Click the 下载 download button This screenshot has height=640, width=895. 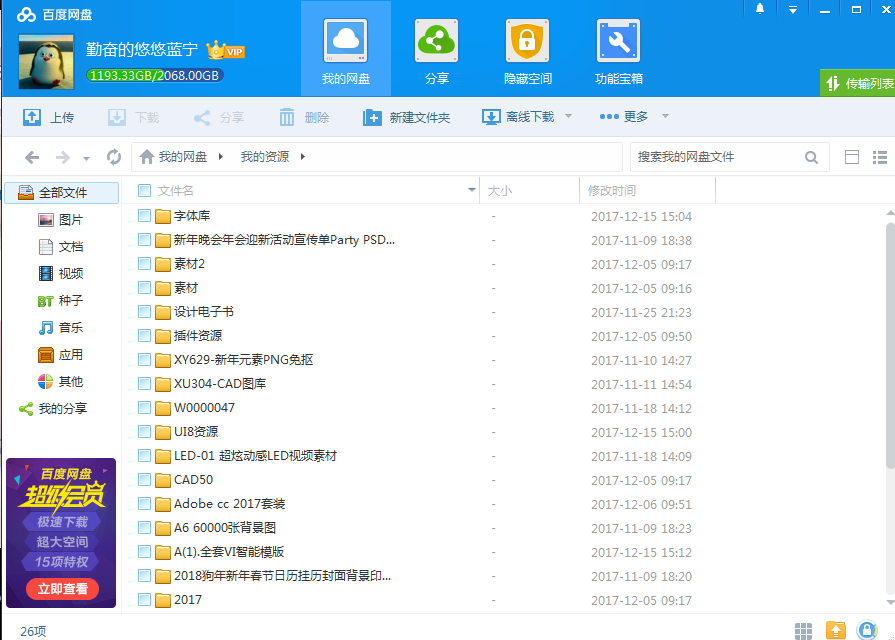134,117
